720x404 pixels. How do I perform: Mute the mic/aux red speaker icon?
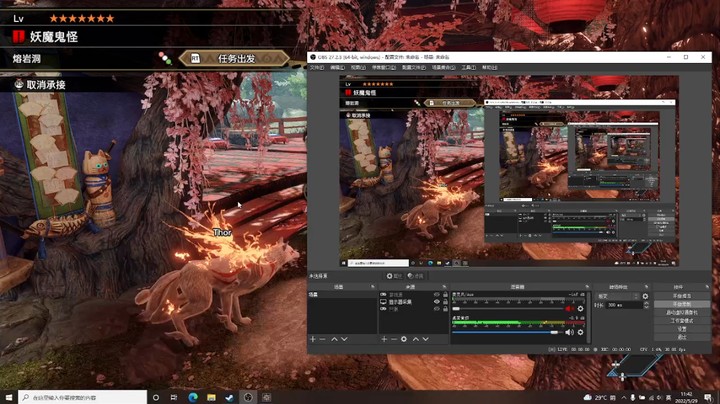tap(570, 309)
